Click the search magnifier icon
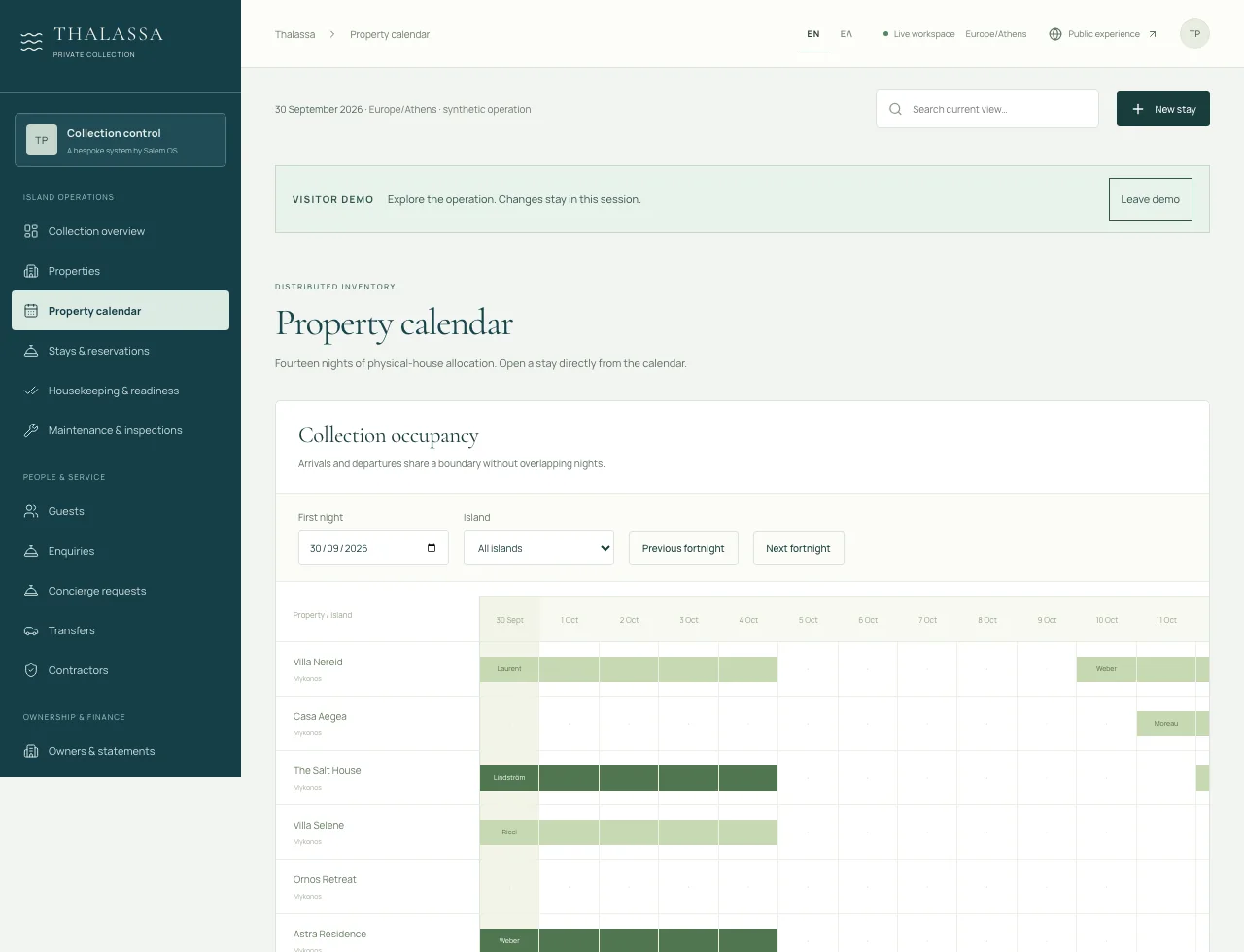The width and height of the screenshot is (1244, 952). 895,109
